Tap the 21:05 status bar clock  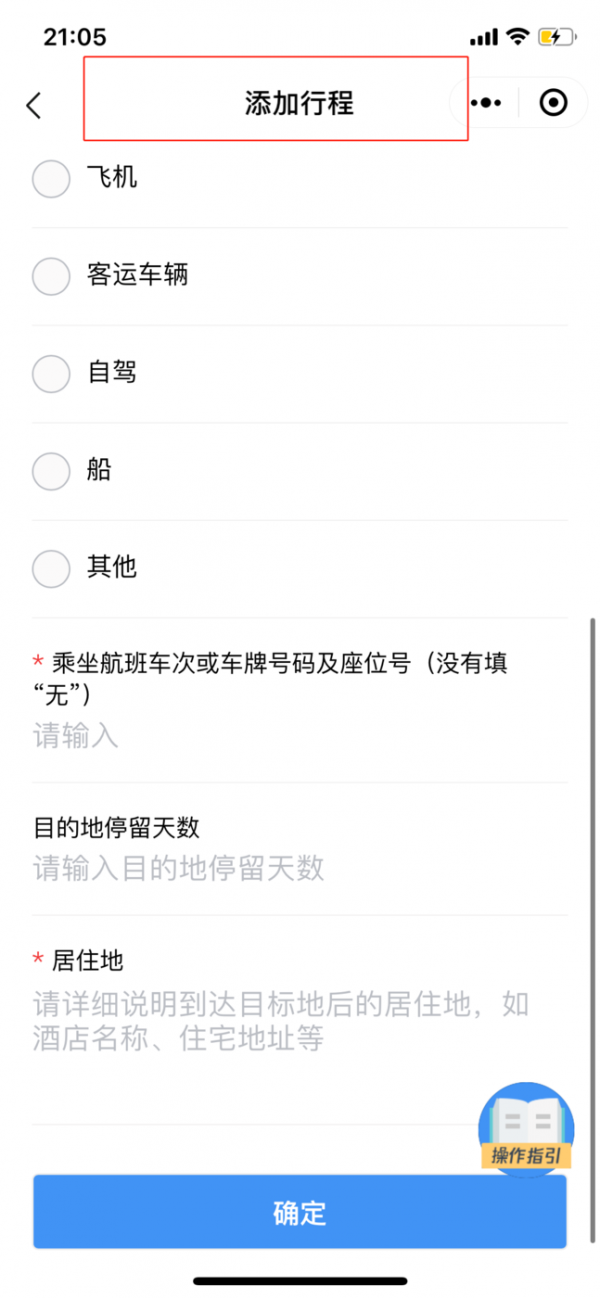coord(74,38)
